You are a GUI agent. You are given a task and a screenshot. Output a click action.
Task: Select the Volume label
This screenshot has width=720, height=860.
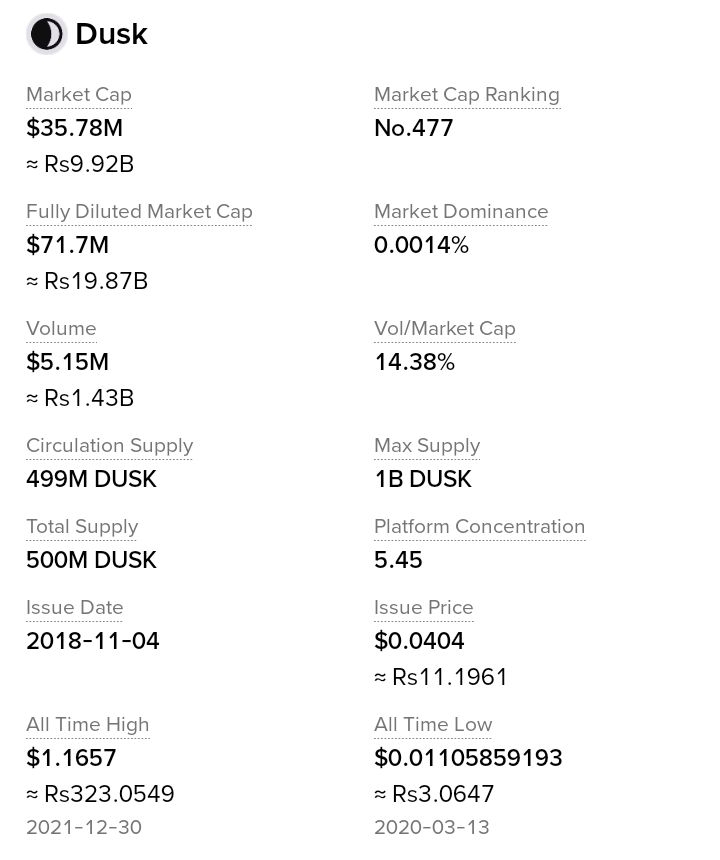61,329
